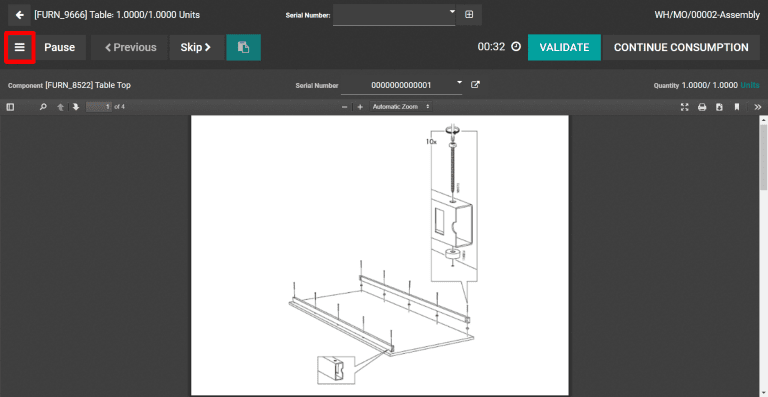Click the 00:32 timer value

click(x=491, y=47)
